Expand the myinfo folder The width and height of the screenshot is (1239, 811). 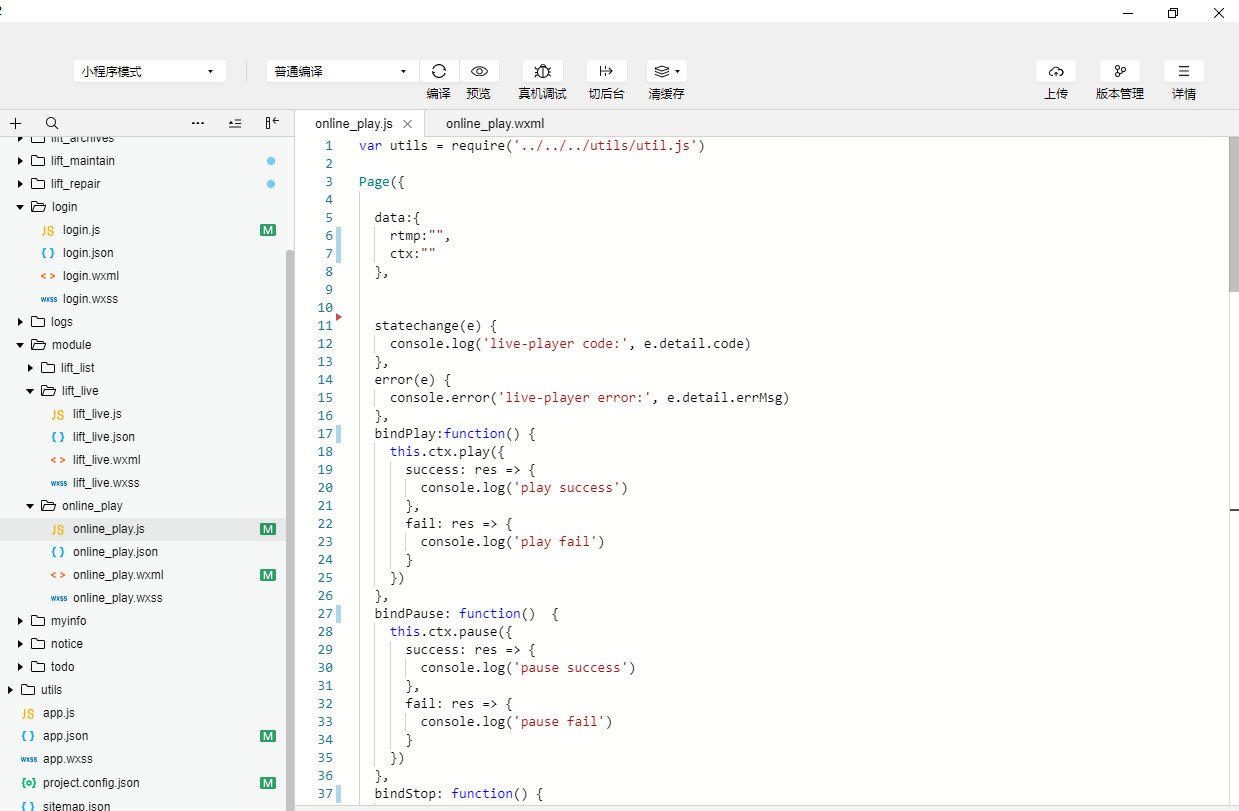coord(20,621)
